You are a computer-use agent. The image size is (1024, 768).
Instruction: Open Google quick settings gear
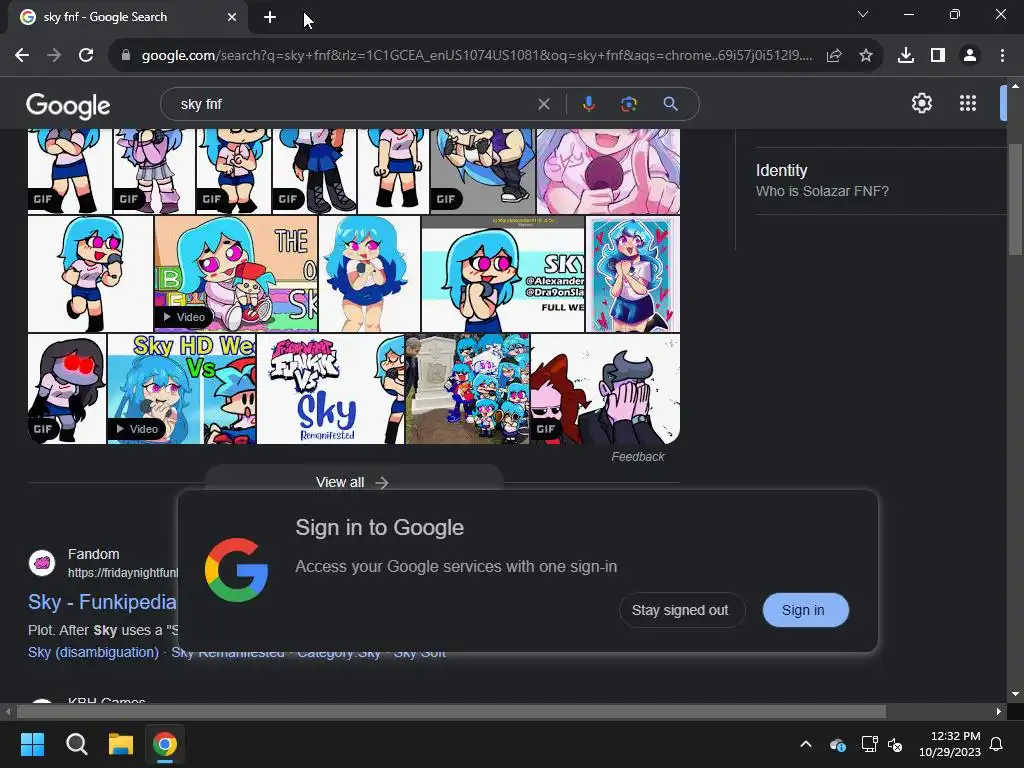pos(921,103)
